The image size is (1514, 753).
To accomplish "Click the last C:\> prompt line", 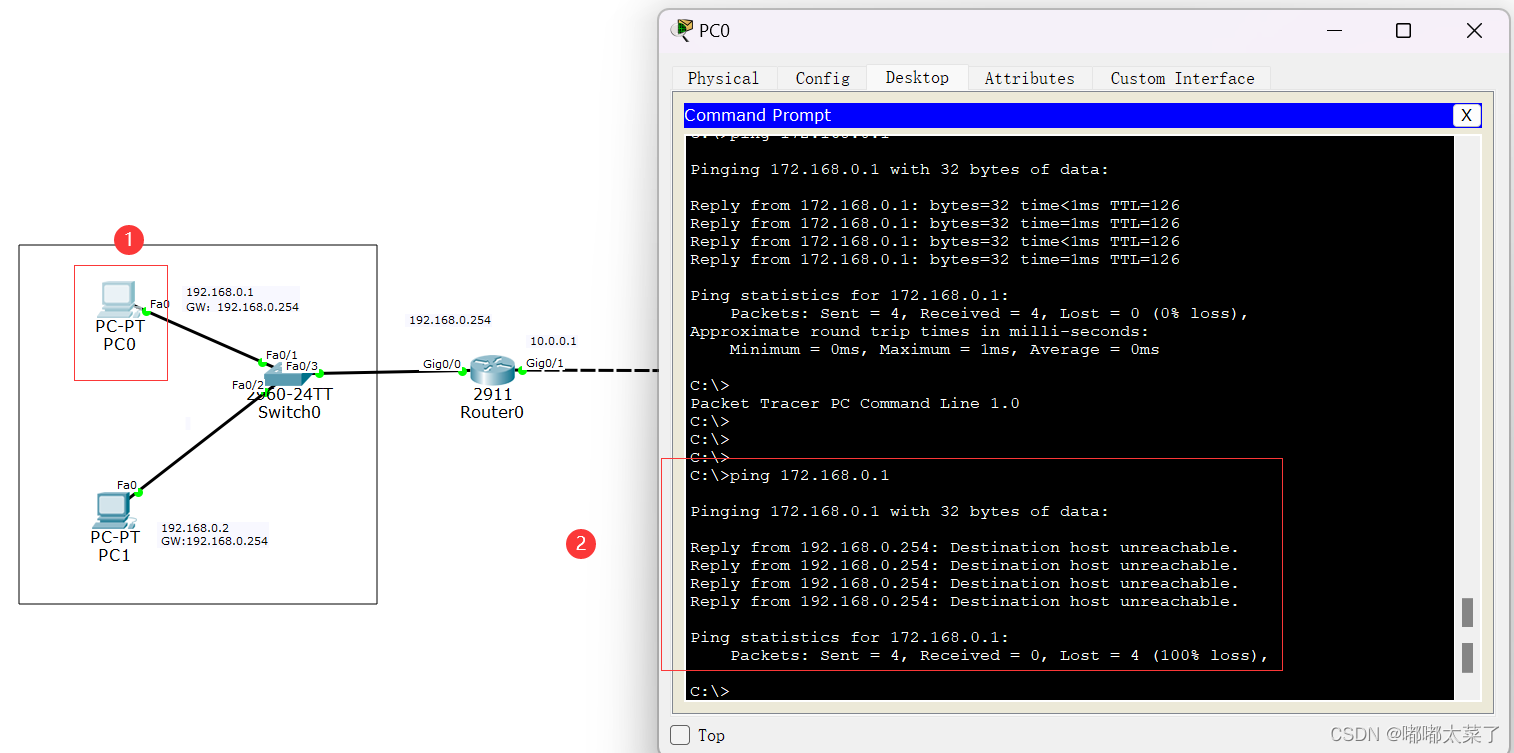I will [710, 691].
